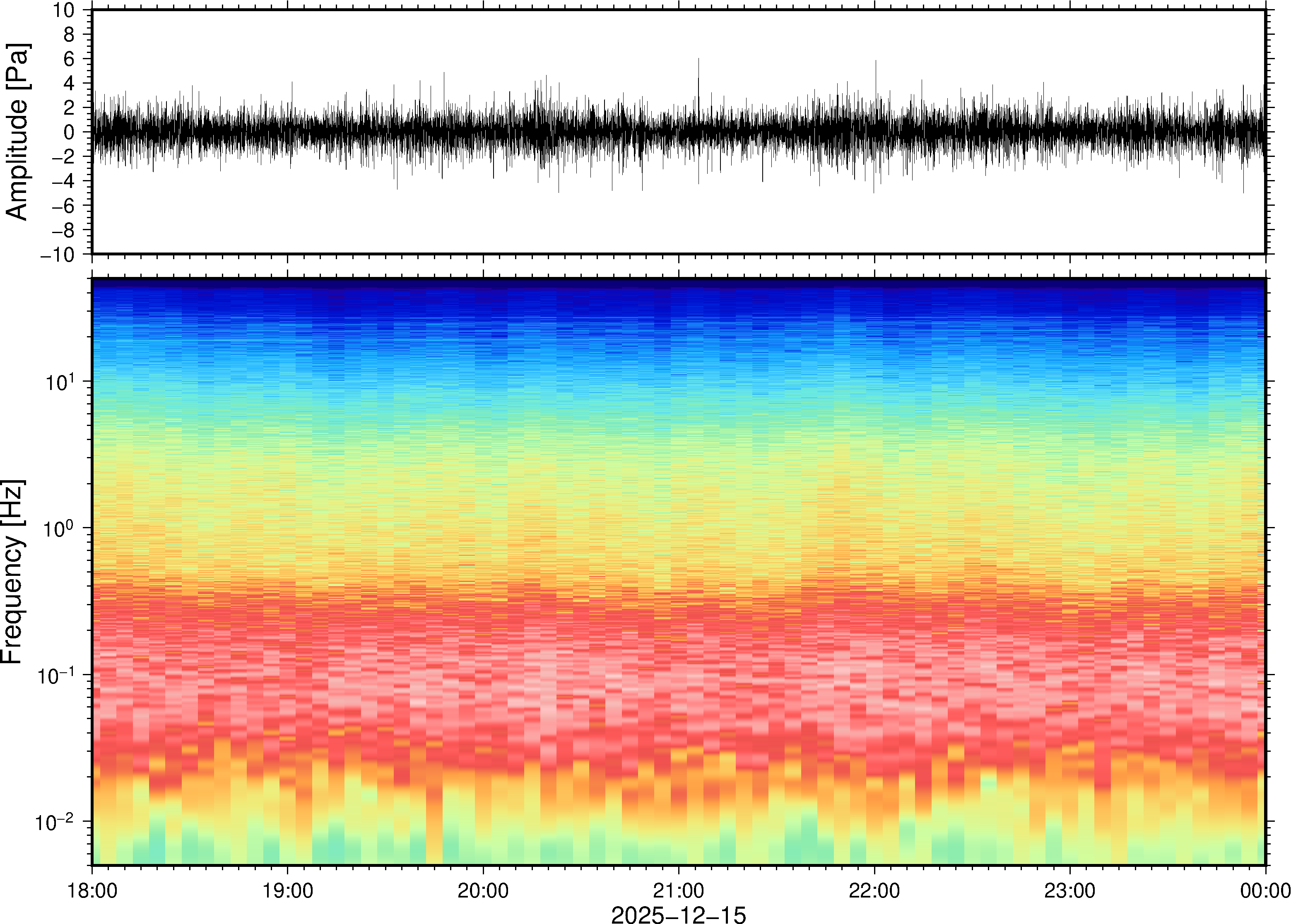Click the 10^1 frequency tick label
The width and height of the screenshot is (1291, 924).
point(60,382)
